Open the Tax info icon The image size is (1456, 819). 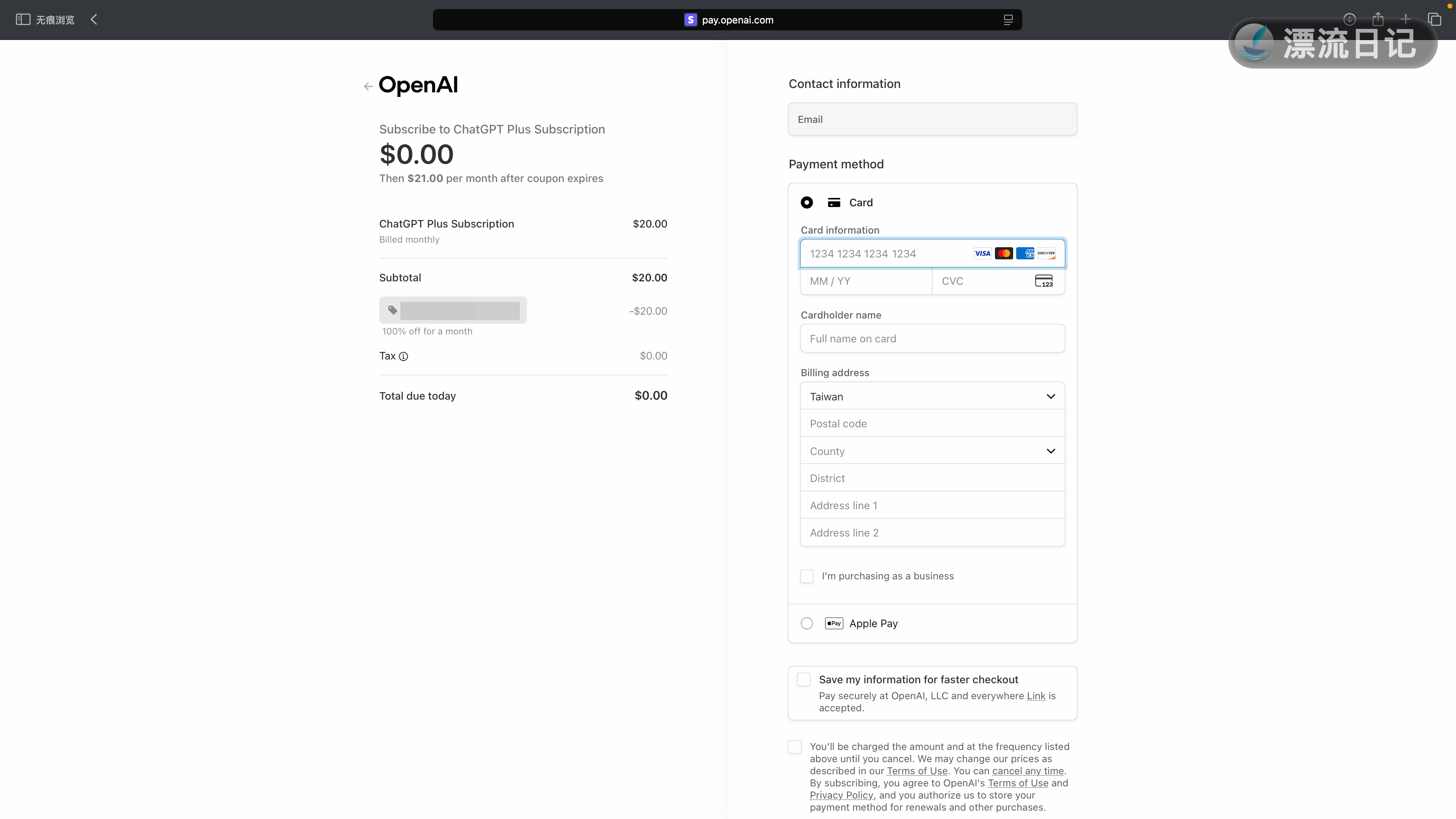403,356
